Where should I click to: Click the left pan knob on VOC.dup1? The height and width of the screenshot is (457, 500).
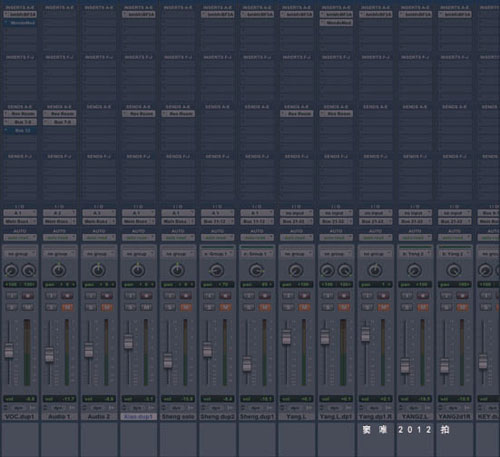coord(11,270)
